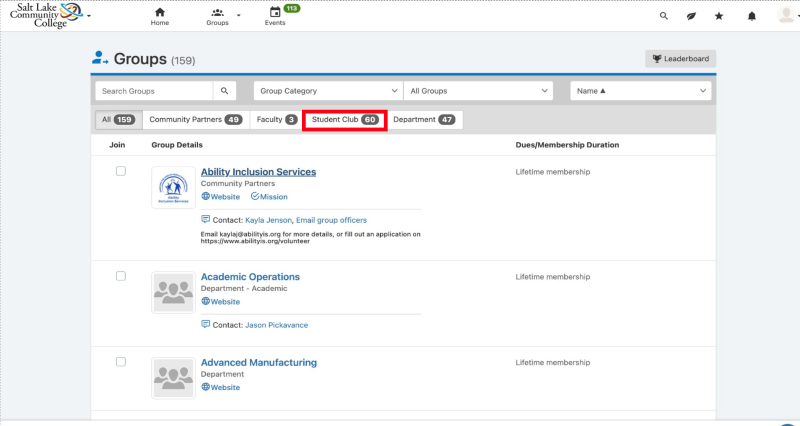800x426 pixels.
Task: Switch to the Community Partners tab
Action: pyautogui.click(x=195, y=120)
